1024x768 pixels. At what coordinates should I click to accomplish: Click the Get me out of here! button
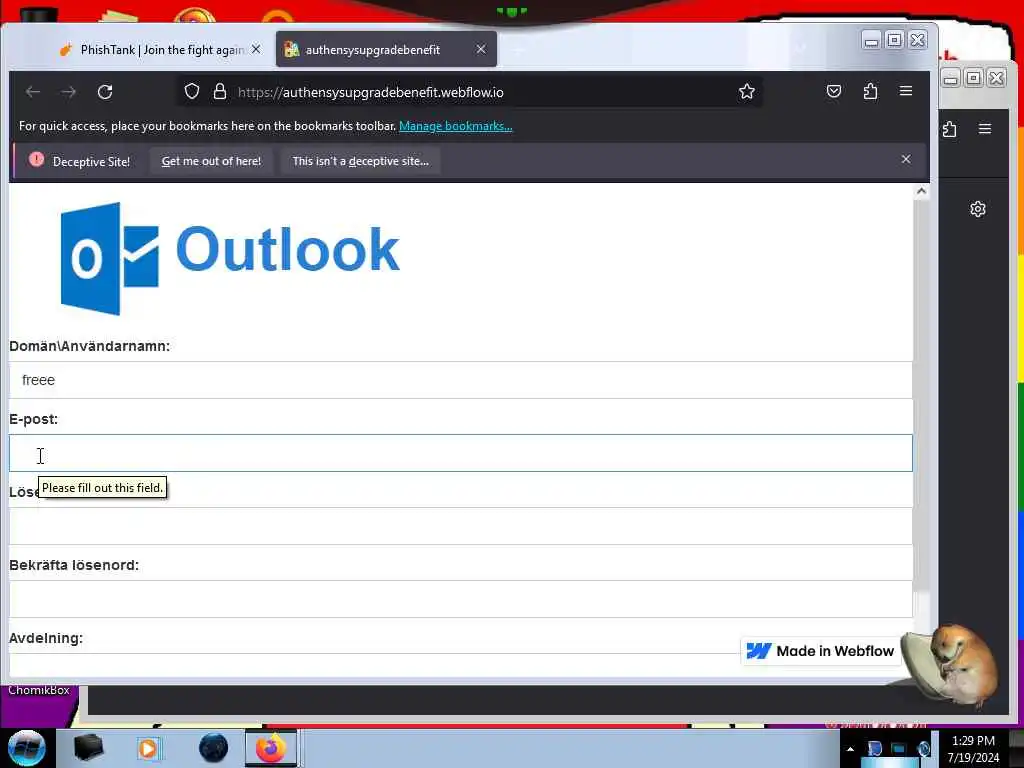pos(211,161)
